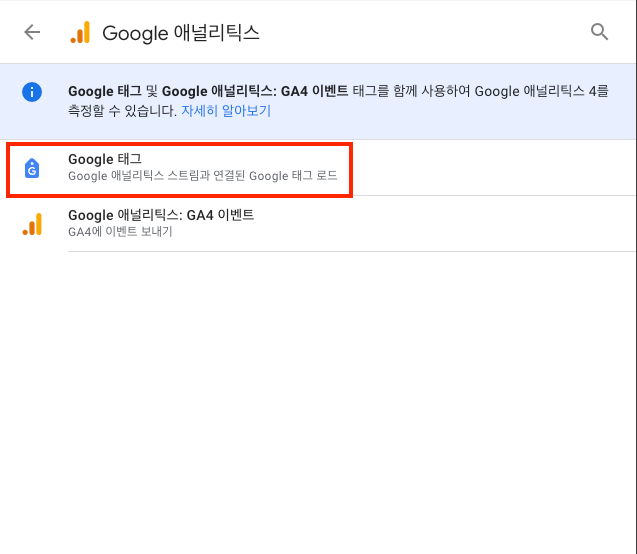
Task: Open the 자세히 알아보기 link
Action: (x=226, y=110)
